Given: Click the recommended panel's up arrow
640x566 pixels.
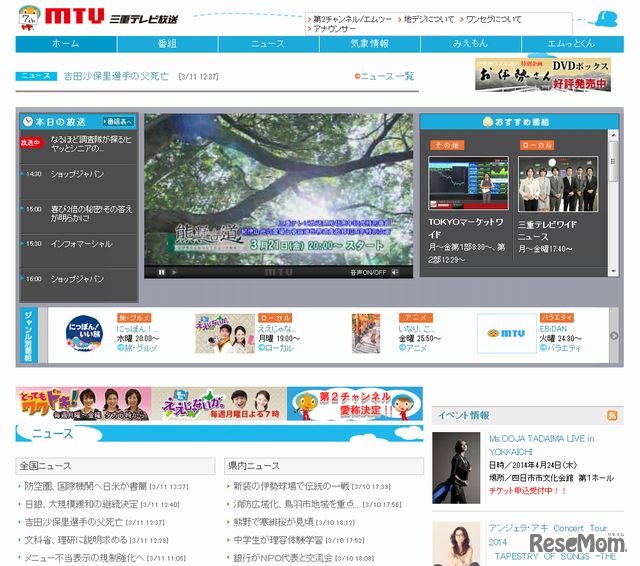Looking at the screenshot, I should coord(613,135).
